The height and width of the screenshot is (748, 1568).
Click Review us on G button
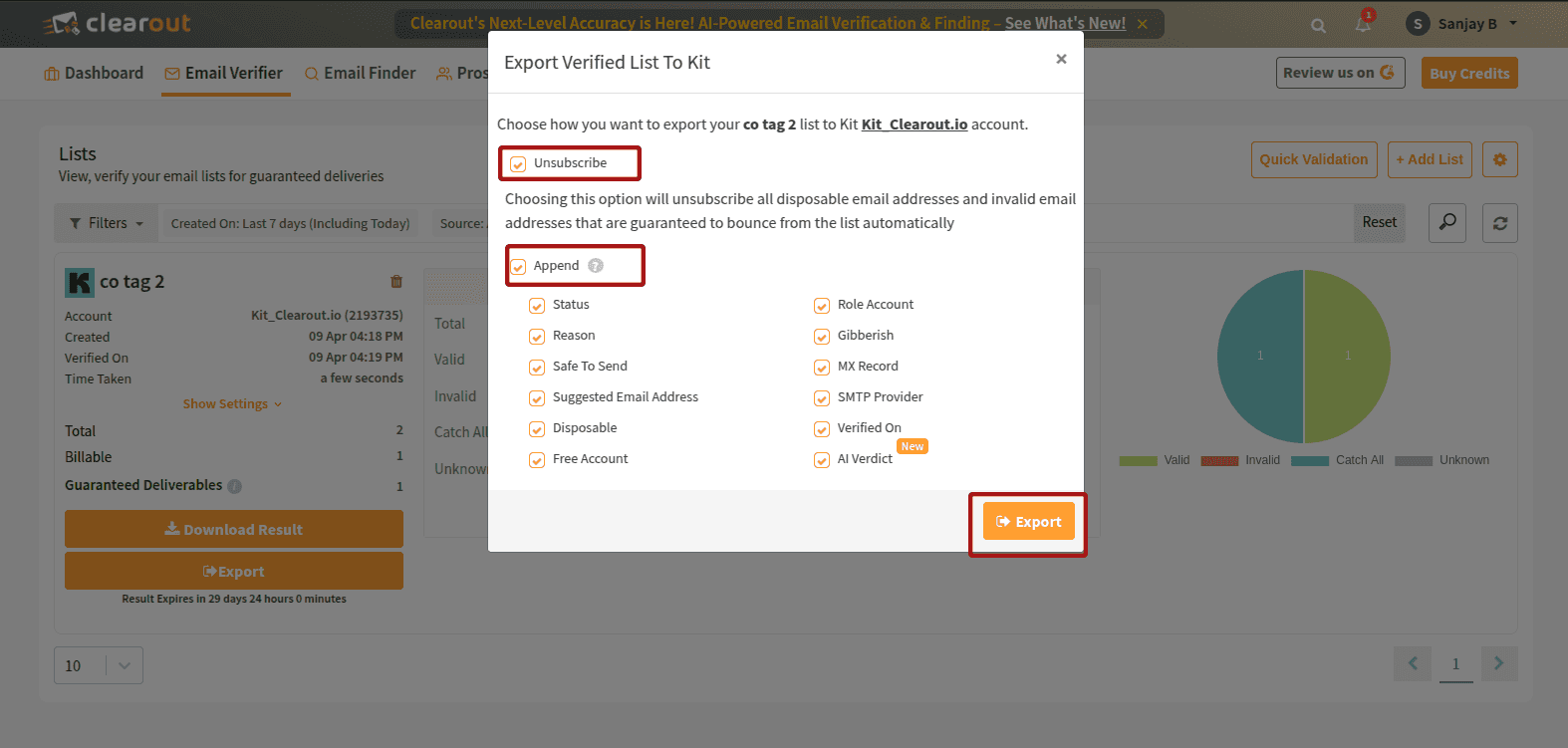tap(1341, 73)
